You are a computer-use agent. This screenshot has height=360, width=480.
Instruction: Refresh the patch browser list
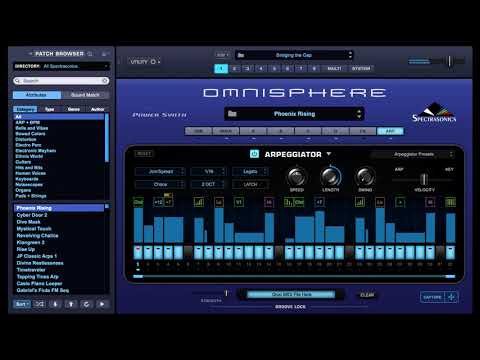tap(86, 304)
